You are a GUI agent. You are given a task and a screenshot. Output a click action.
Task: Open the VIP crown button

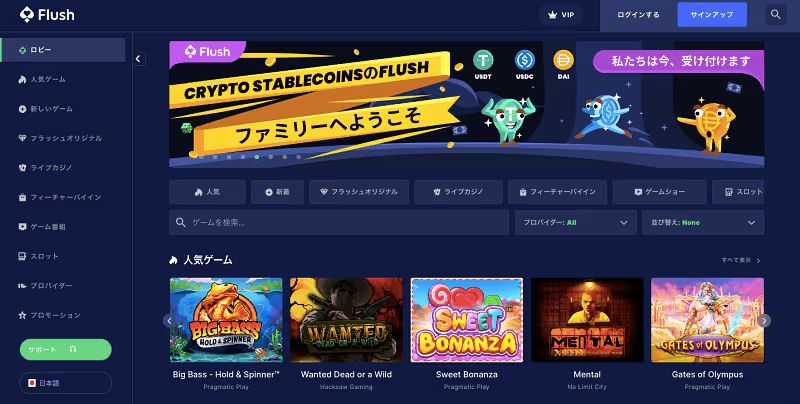pyautogui.click(x=561, y=15)
